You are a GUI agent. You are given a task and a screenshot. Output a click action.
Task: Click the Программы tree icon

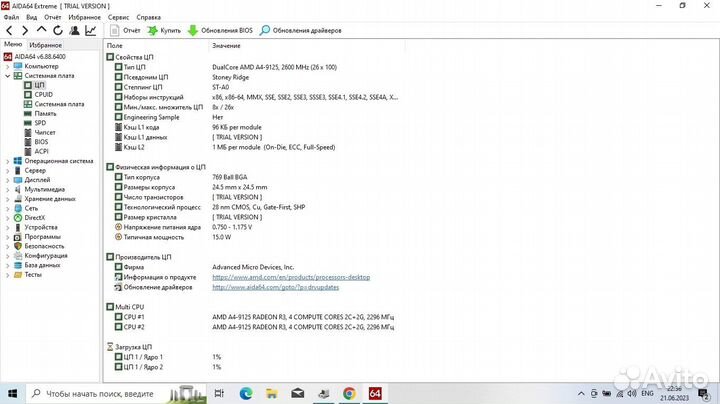point(17,237)
